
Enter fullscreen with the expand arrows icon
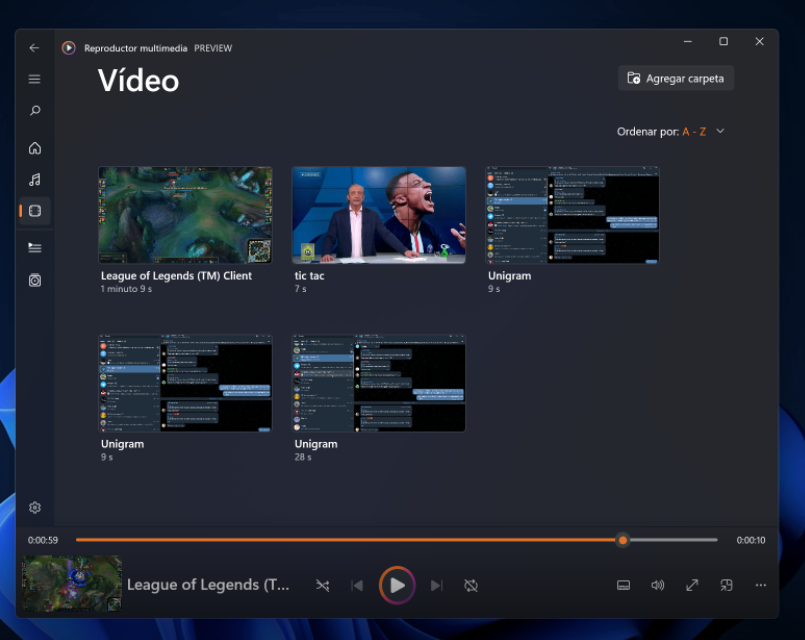(692, 585)
